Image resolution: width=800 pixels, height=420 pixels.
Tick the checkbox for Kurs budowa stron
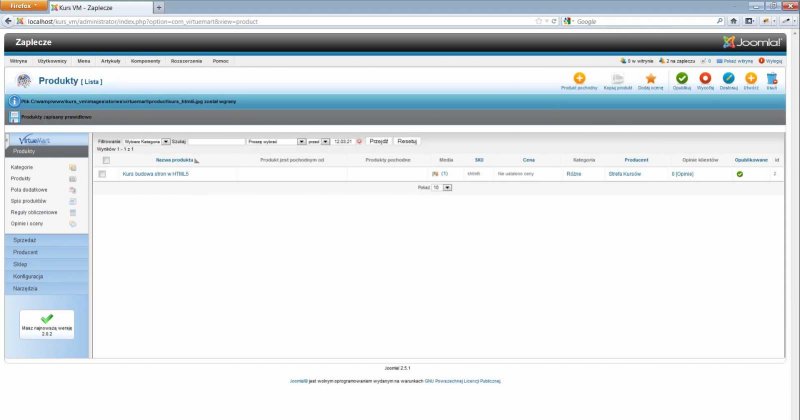point(102,174)
